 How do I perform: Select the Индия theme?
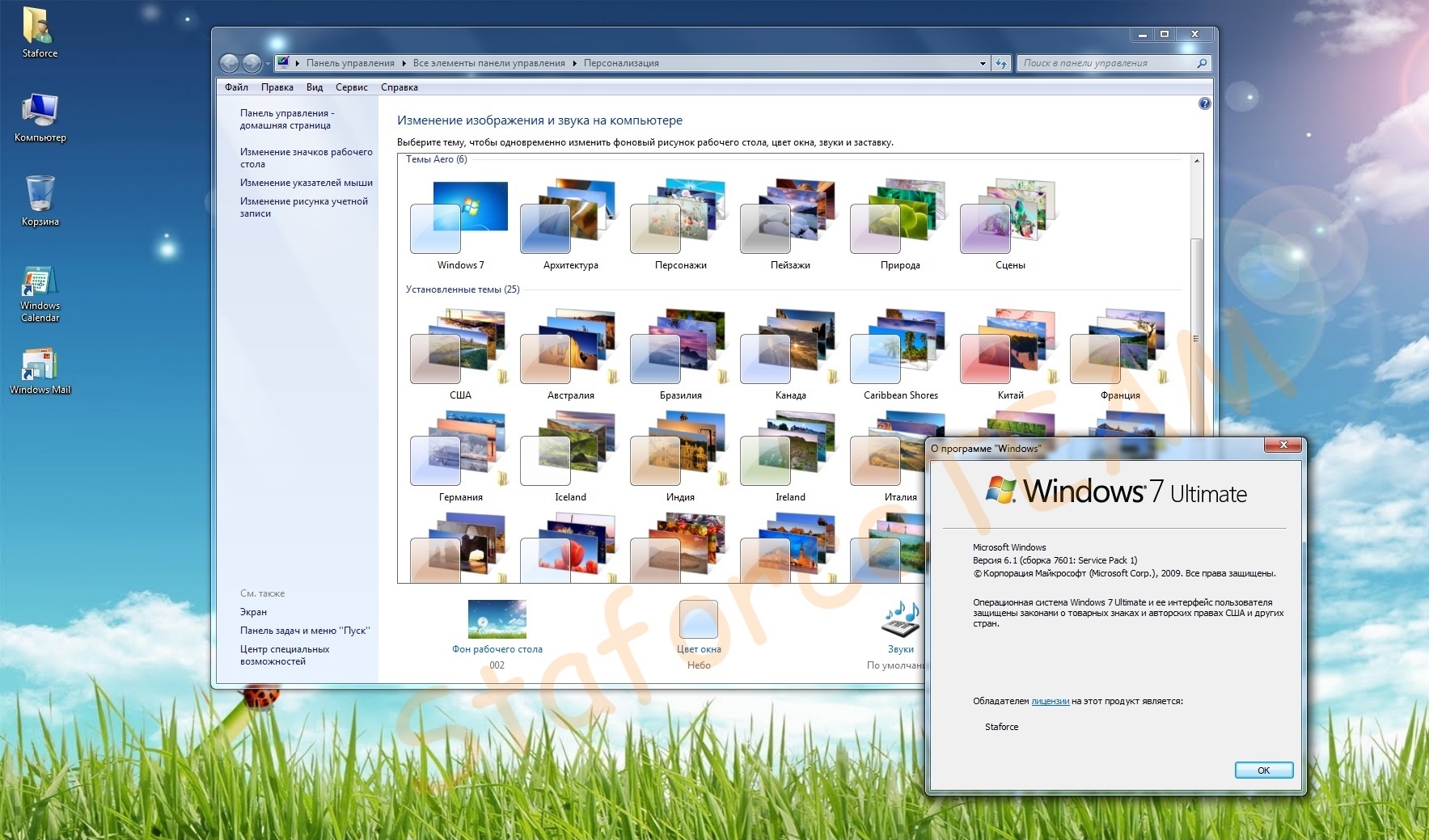coord(680,457)
